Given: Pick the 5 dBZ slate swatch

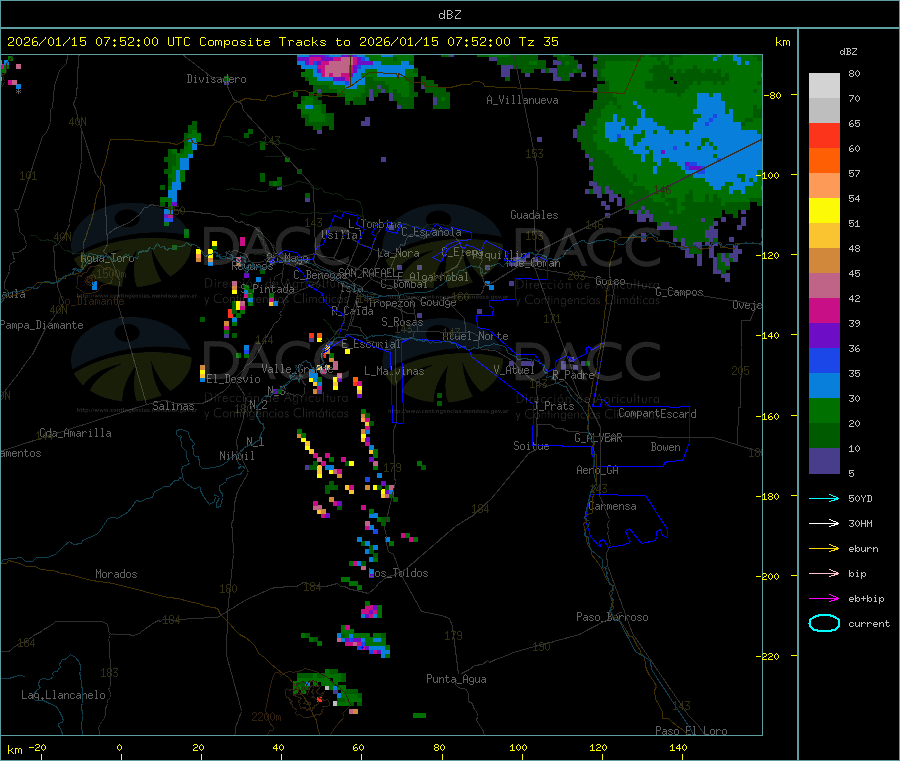Looking at the screenshot, I should 824,461.
